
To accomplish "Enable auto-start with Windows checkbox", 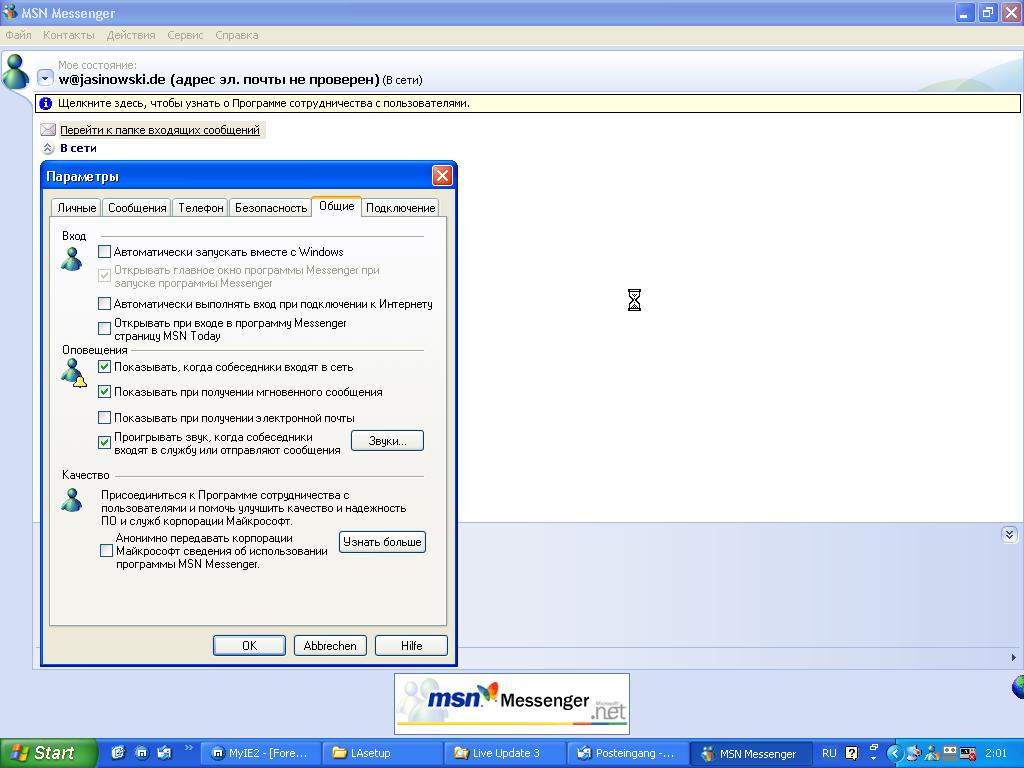I will 104,251.
